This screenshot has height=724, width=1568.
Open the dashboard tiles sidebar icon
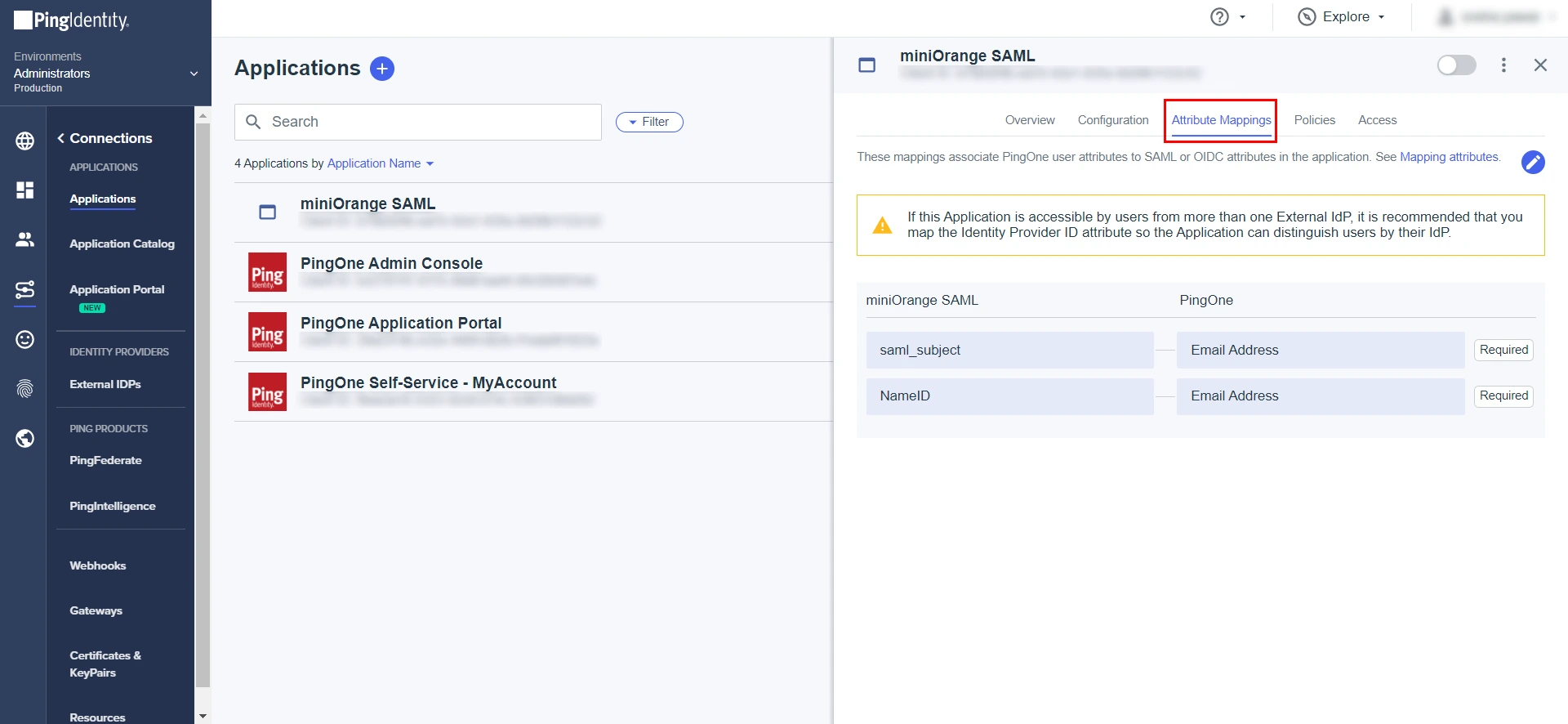pyautogui.click(x=25, y=190)
